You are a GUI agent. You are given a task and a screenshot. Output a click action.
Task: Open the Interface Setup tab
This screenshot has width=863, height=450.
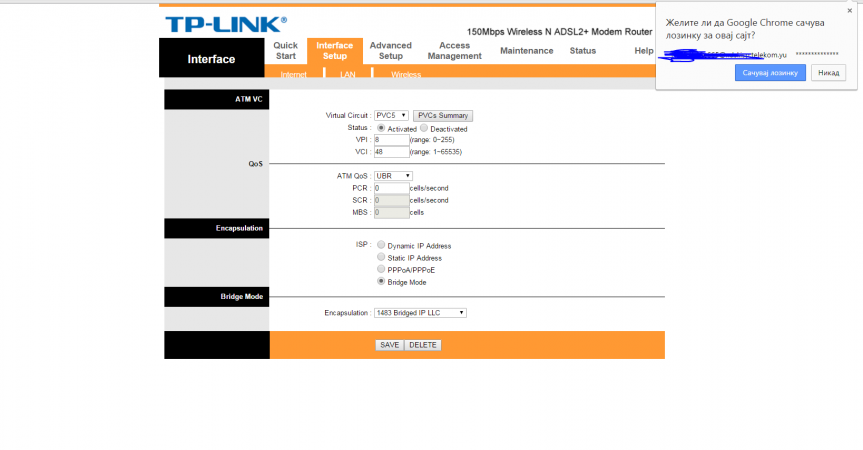point(335,51)
